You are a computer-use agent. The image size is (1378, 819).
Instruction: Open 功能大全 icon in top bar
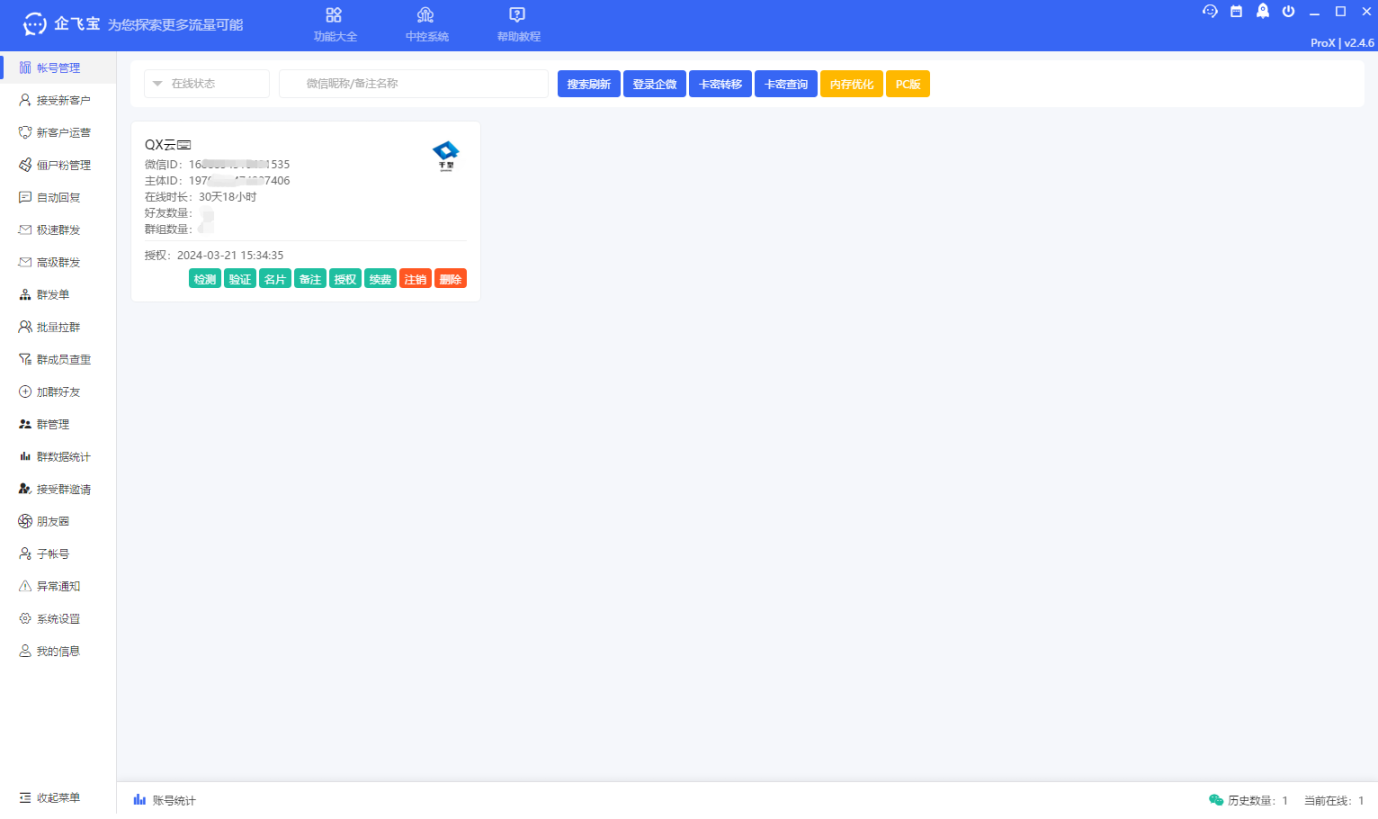click(x=334, y=15)
